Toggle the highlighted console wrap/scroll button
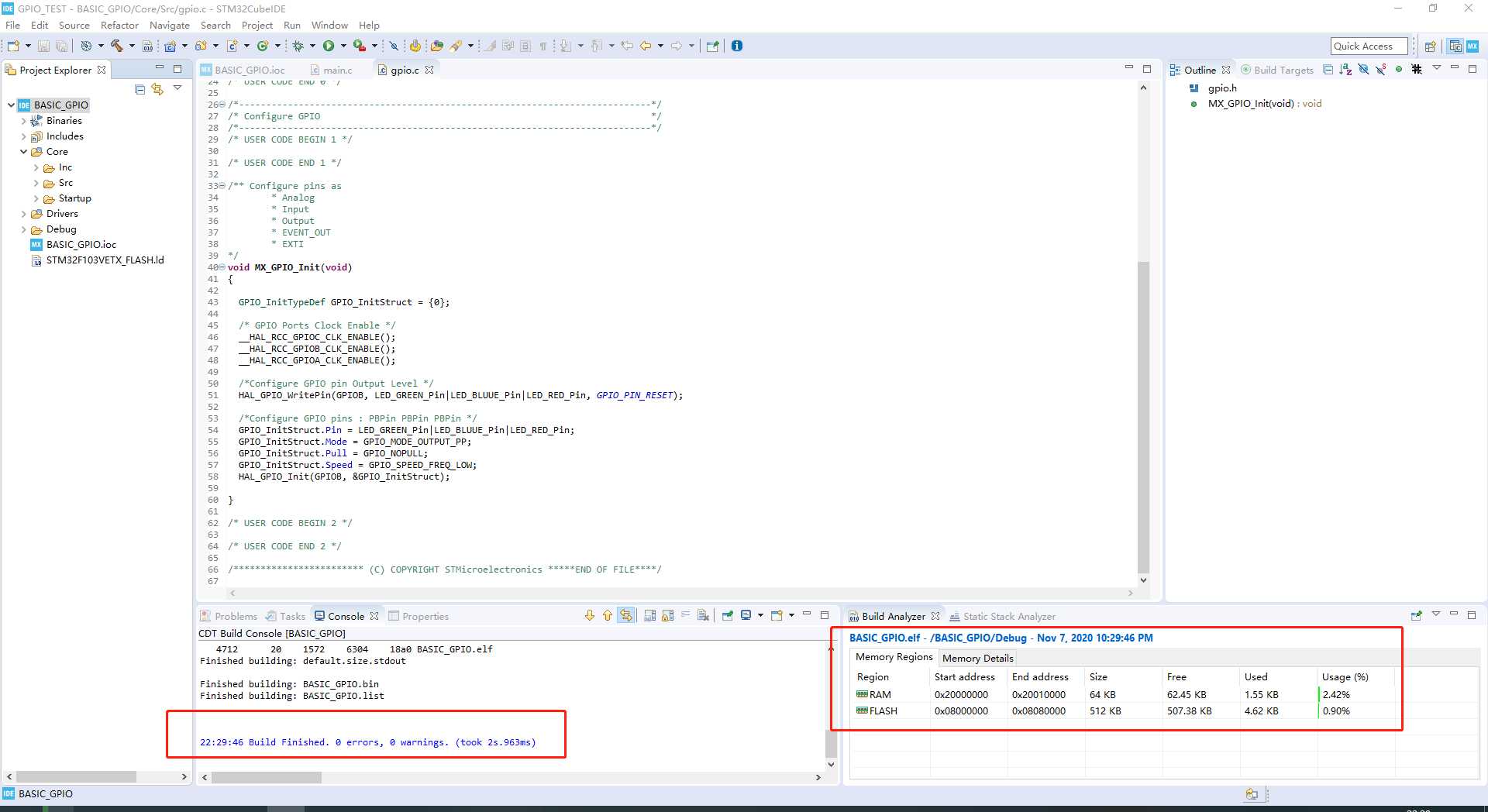Image resolution: width=1488 pixels, height=812 pixels. (626, 615)
